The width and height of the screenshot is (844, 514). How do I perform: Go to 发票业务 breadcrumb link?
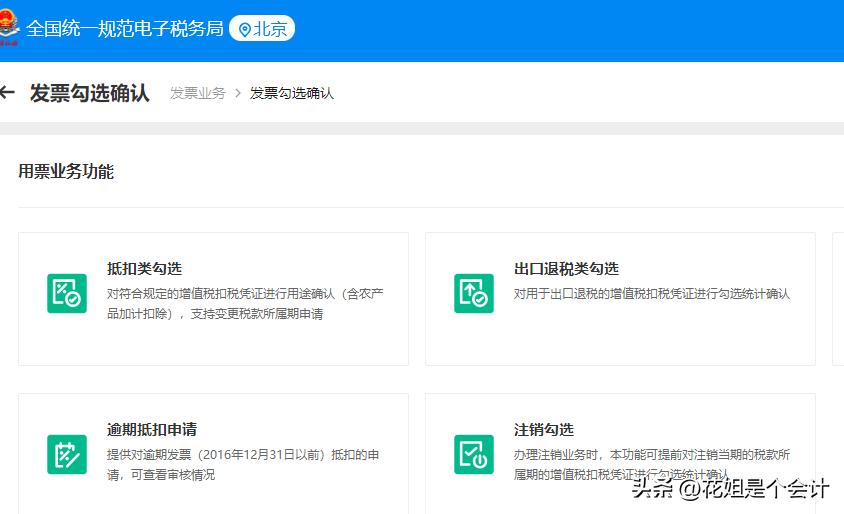pos(198,93)
